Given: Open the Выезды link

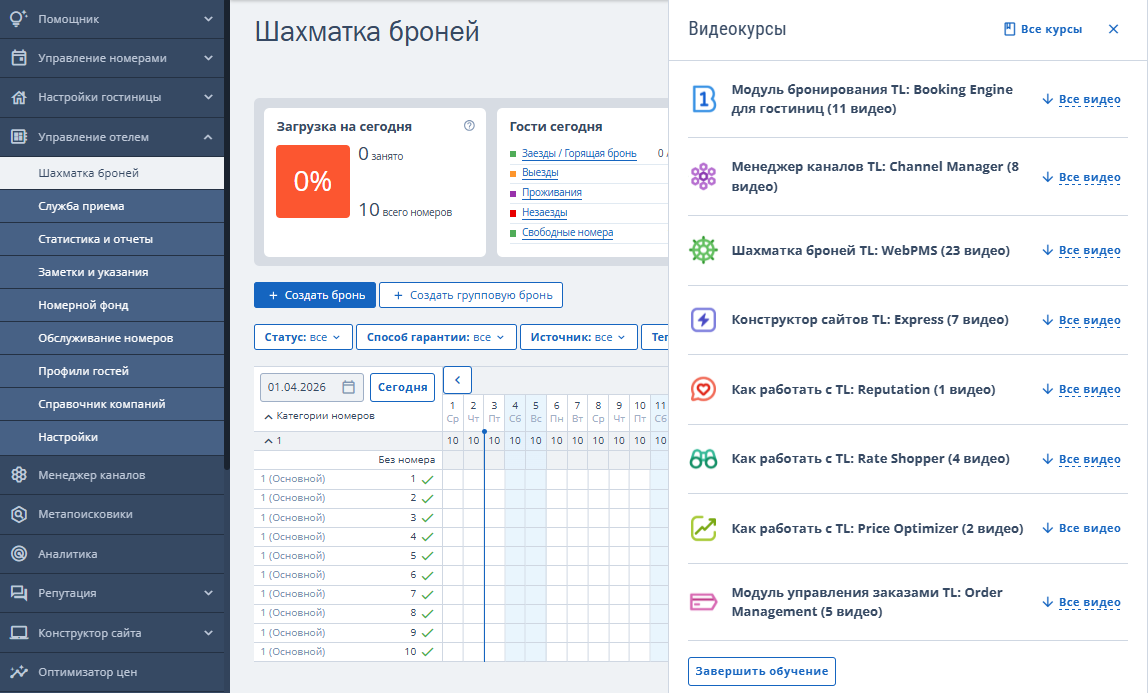Looking at the screenshot, I should click(x=540, y=173).
